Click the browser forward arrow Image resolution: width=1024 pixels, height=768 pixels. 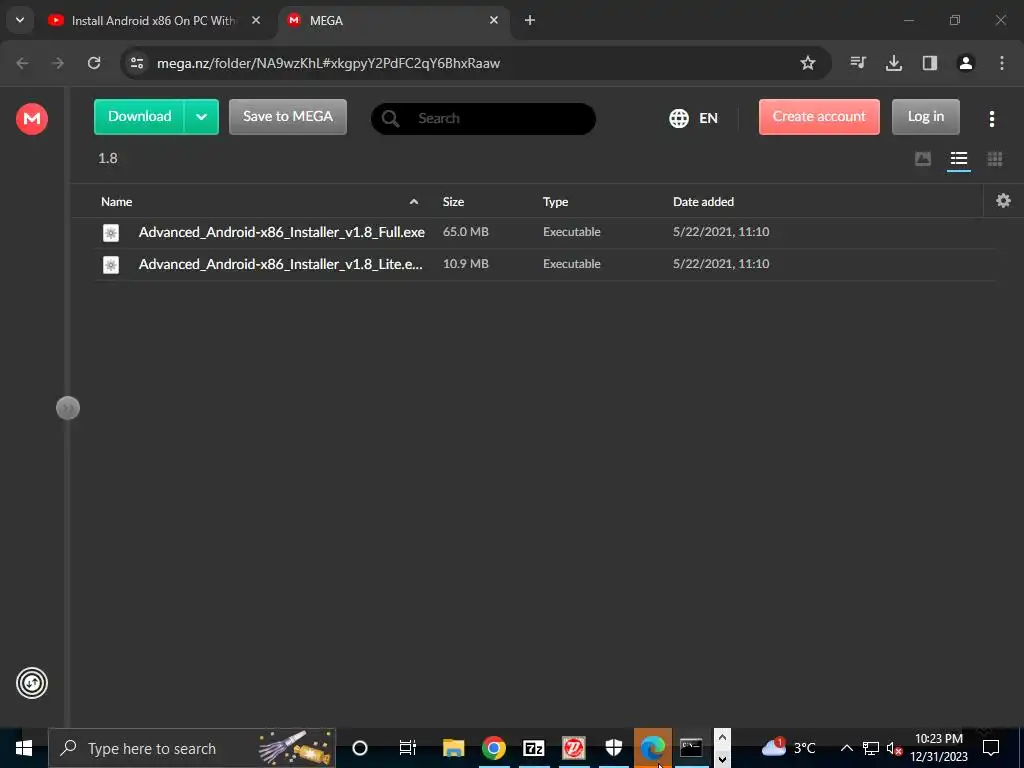click(58, 63)
